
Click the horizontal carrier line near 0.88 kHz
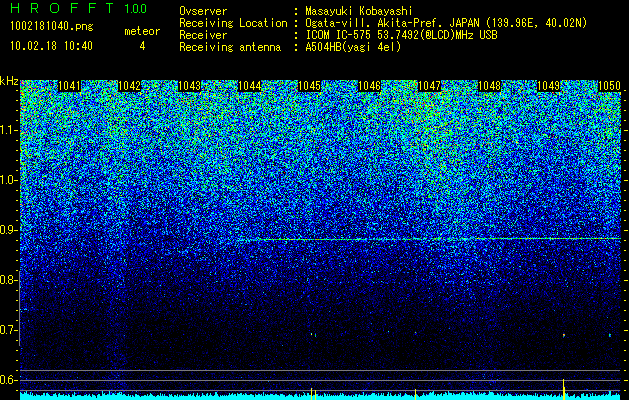coord(429,239)
